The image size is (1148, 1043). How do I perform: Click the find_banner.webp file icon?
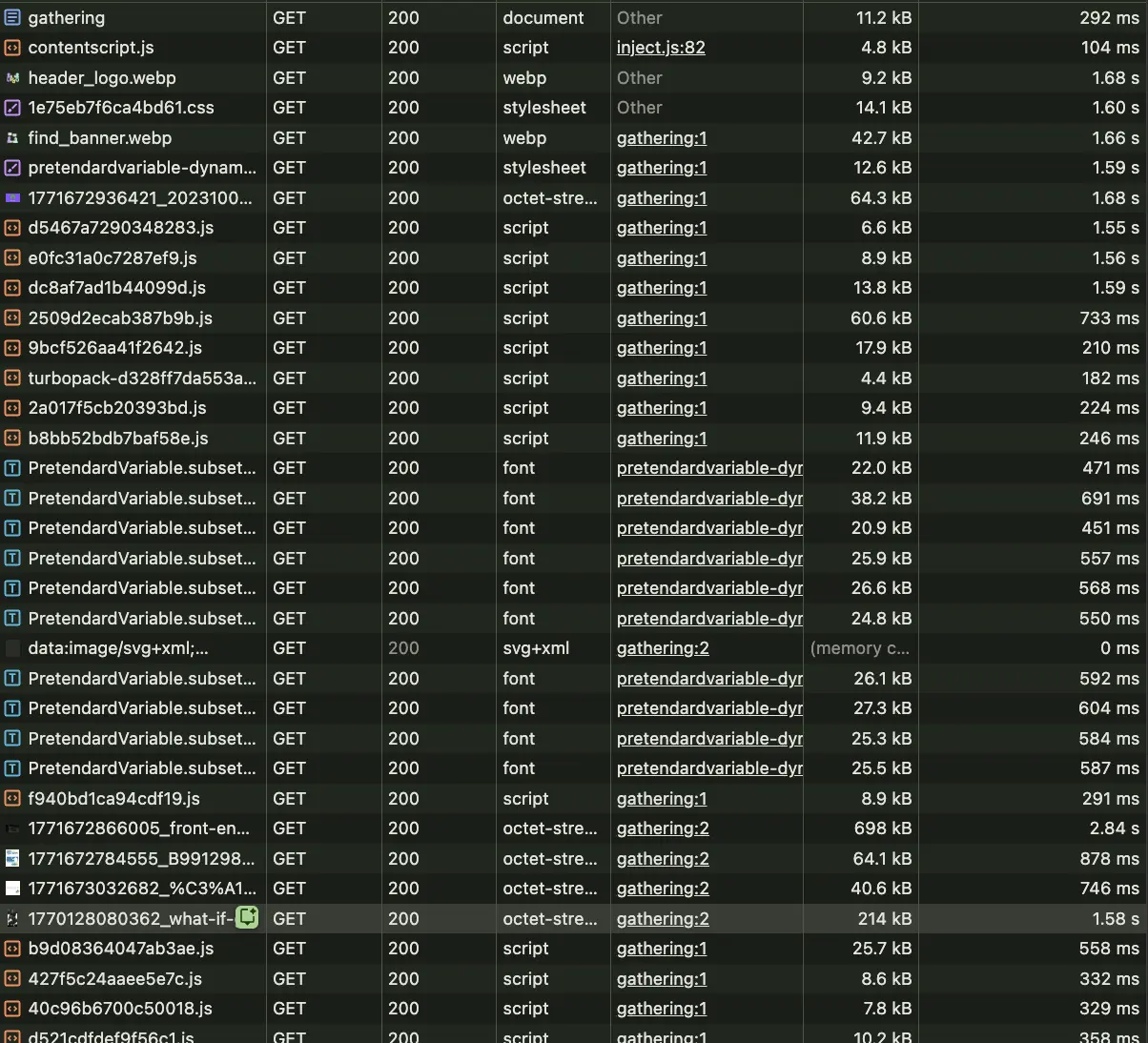coord(12,138)
